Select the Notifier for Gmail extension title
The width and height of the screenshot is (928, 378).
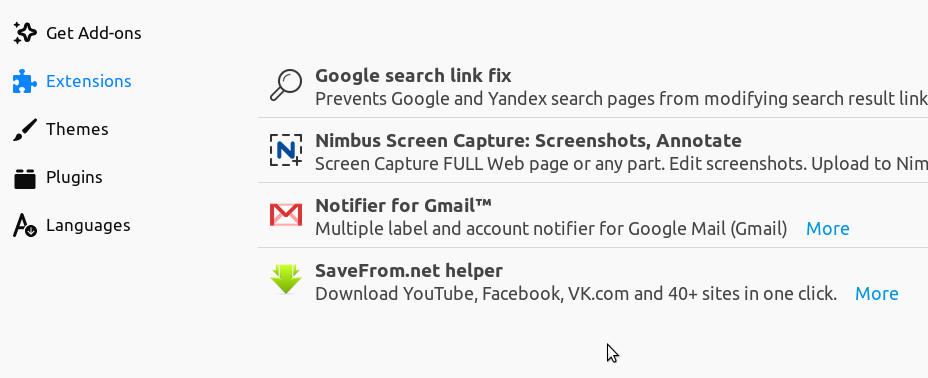point(404,206)
